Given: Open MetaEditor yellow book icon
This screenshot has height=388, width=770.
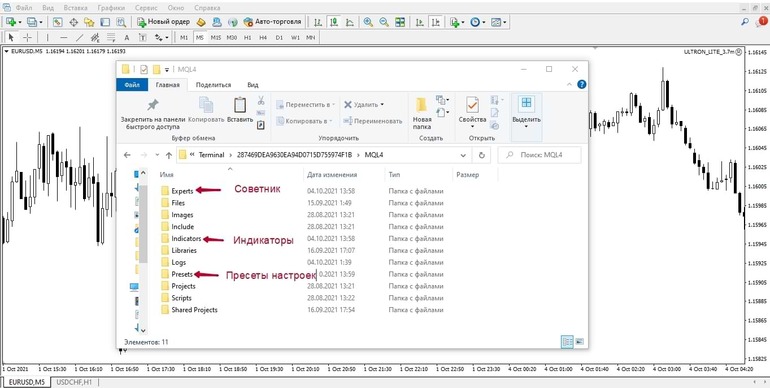Looking at the screenshot, I should click(x=200, y=22).
